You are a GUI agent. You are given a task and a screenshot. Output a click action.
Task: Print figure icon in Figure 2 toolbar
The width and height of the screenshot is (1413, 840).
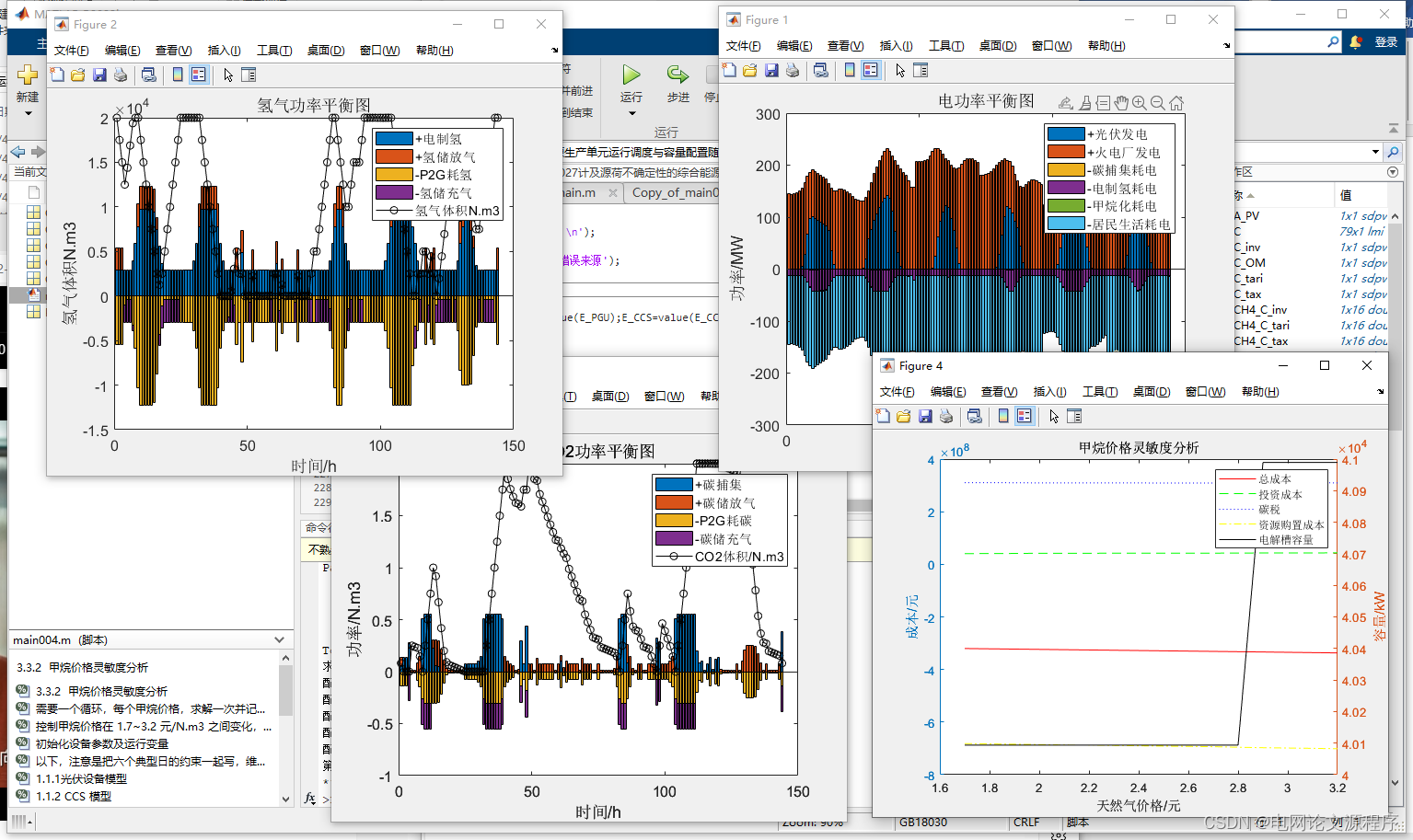(x=121, y=75)
